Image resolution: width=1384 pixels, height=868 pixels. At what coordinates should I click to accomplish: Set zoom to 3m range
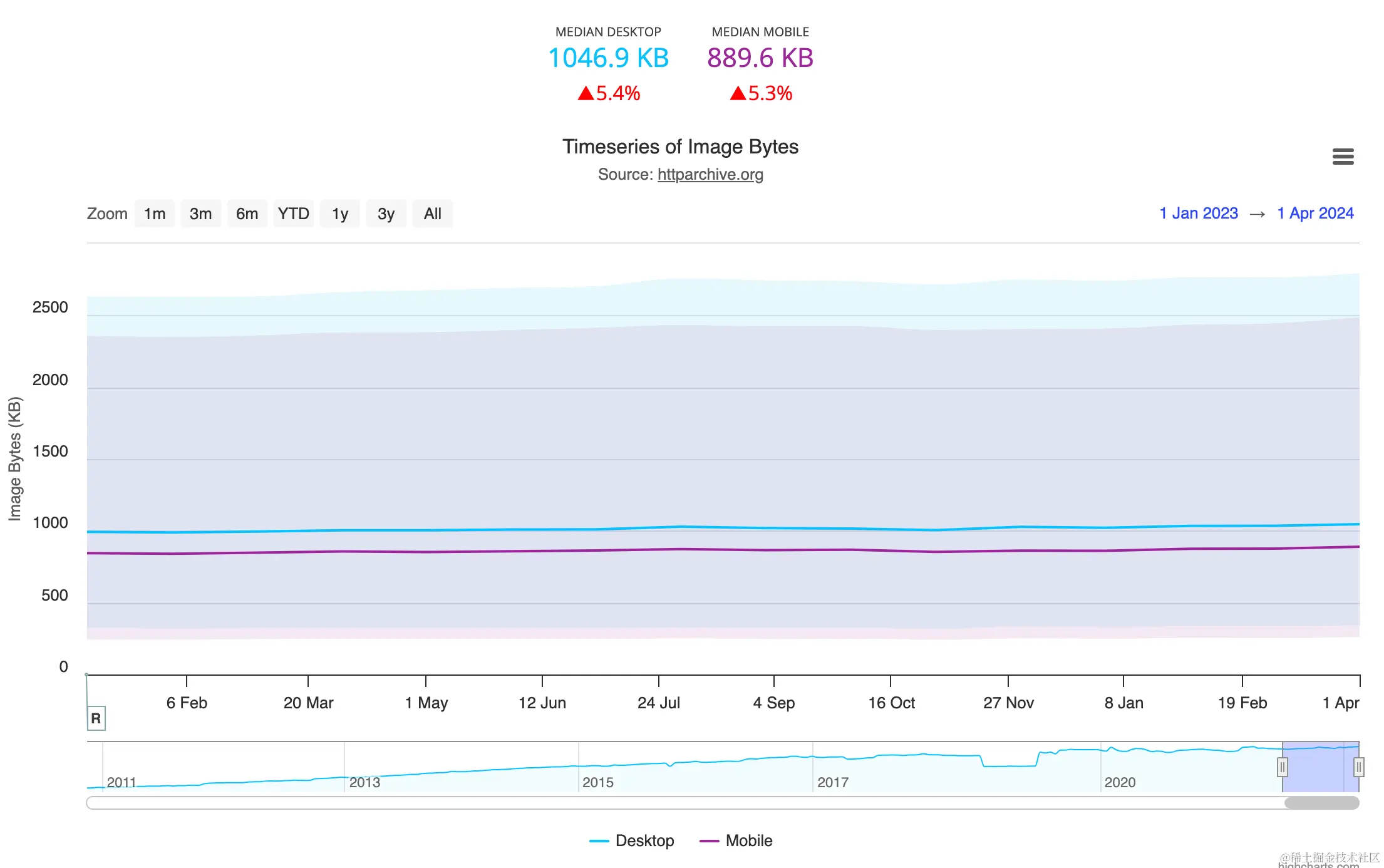click(x=200, y=214)
